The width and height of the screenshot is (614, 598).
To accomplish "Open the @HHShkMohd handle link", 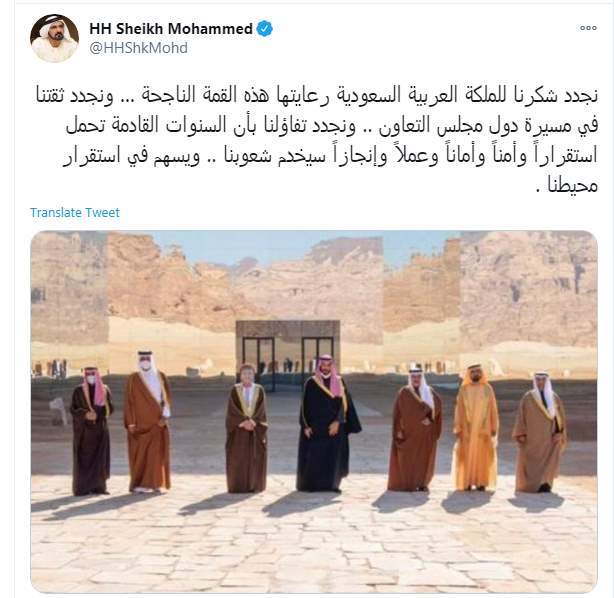I will tap(138, 48).
